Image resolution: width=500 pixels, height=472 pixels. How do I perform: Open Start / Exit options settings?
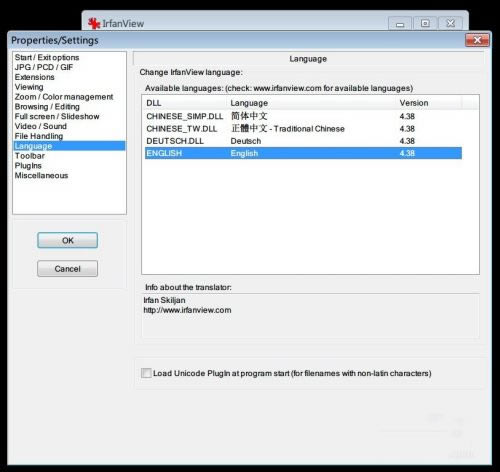click(47, 57)
